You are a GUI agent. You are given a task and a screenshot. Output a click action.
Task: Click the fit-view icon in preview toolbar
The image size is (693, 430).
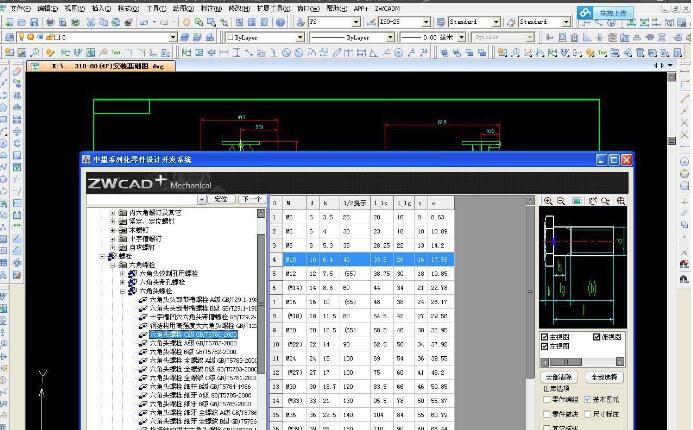(576, 201)
